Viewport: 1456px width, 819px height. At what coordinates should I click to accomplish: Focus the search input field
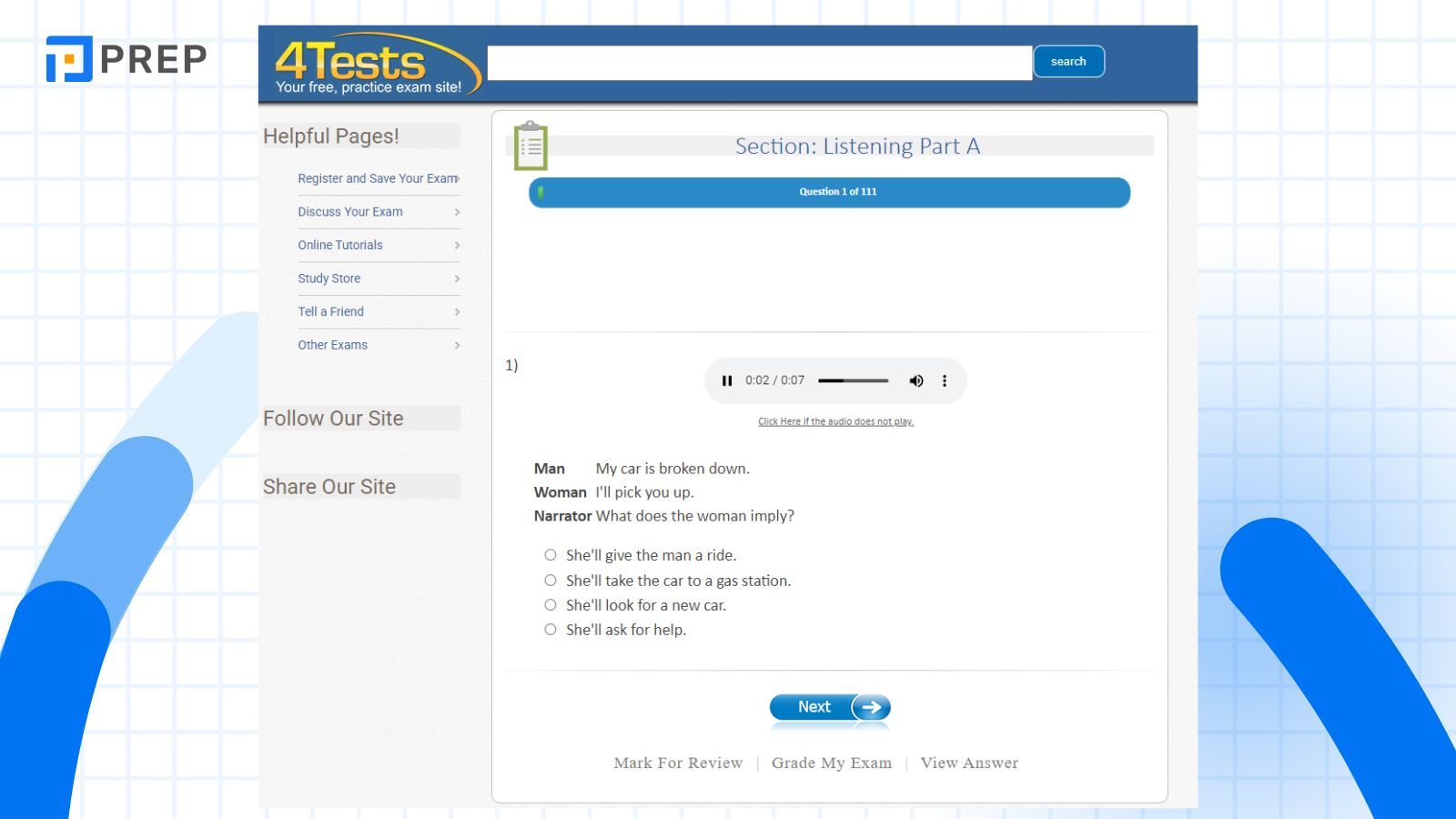click(x=760, y=63)
